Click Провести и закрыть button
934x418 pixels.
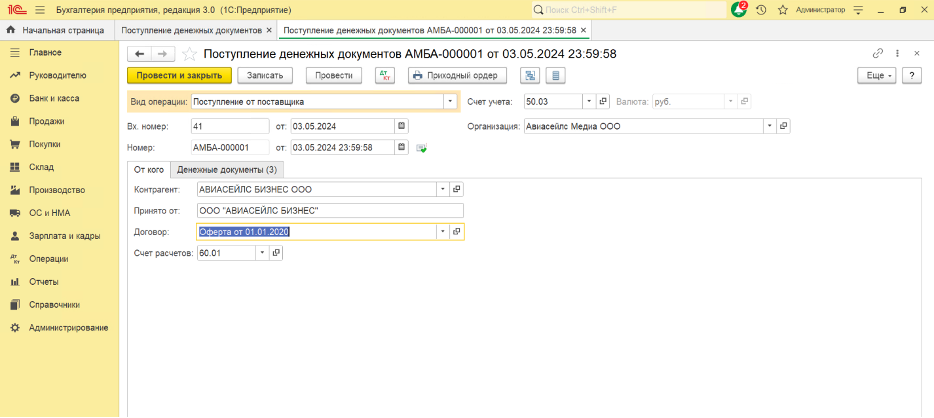(x=179, y=76)
